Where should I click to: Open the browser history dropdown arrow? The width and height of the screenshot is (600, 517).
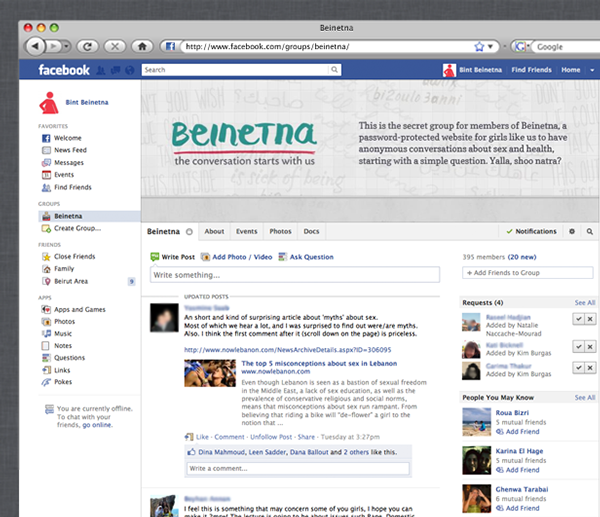[x=66, y=46]
